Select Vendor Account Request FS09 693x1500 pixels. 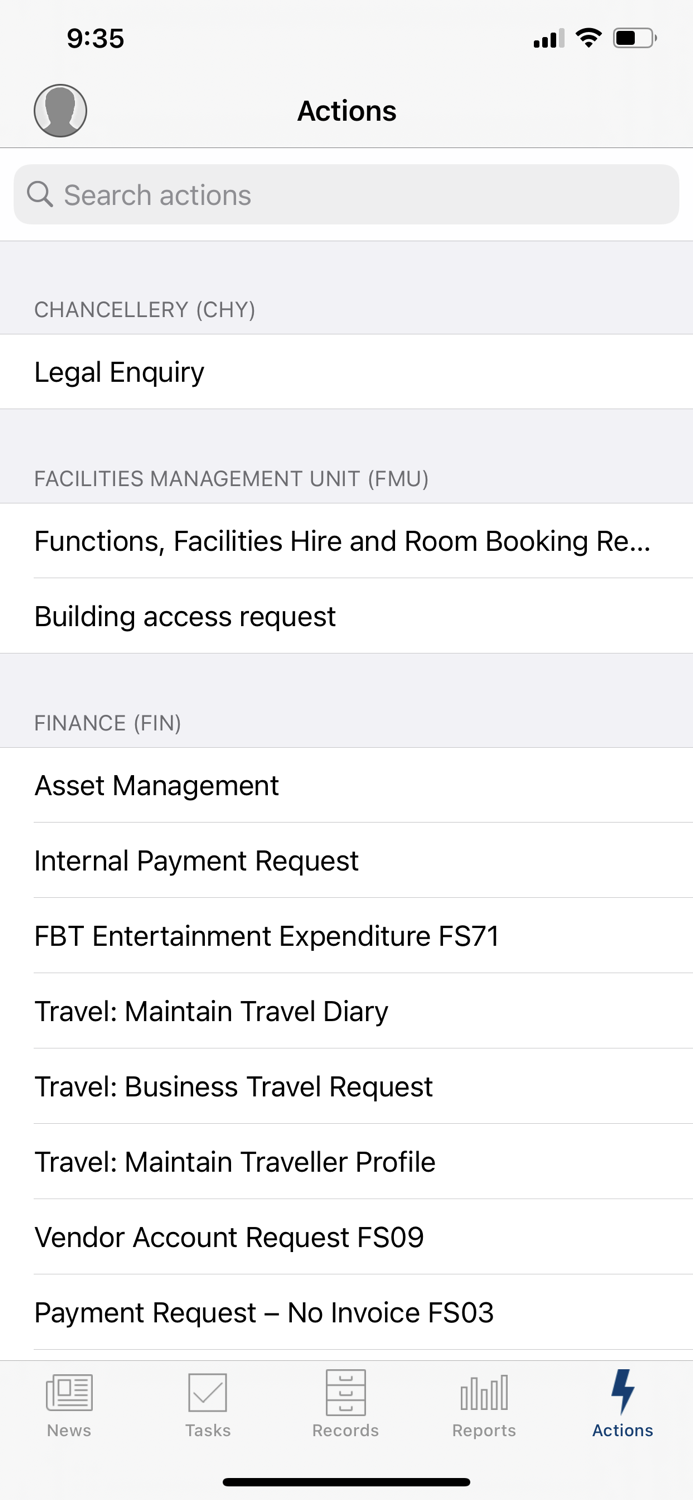[229, 1237]
